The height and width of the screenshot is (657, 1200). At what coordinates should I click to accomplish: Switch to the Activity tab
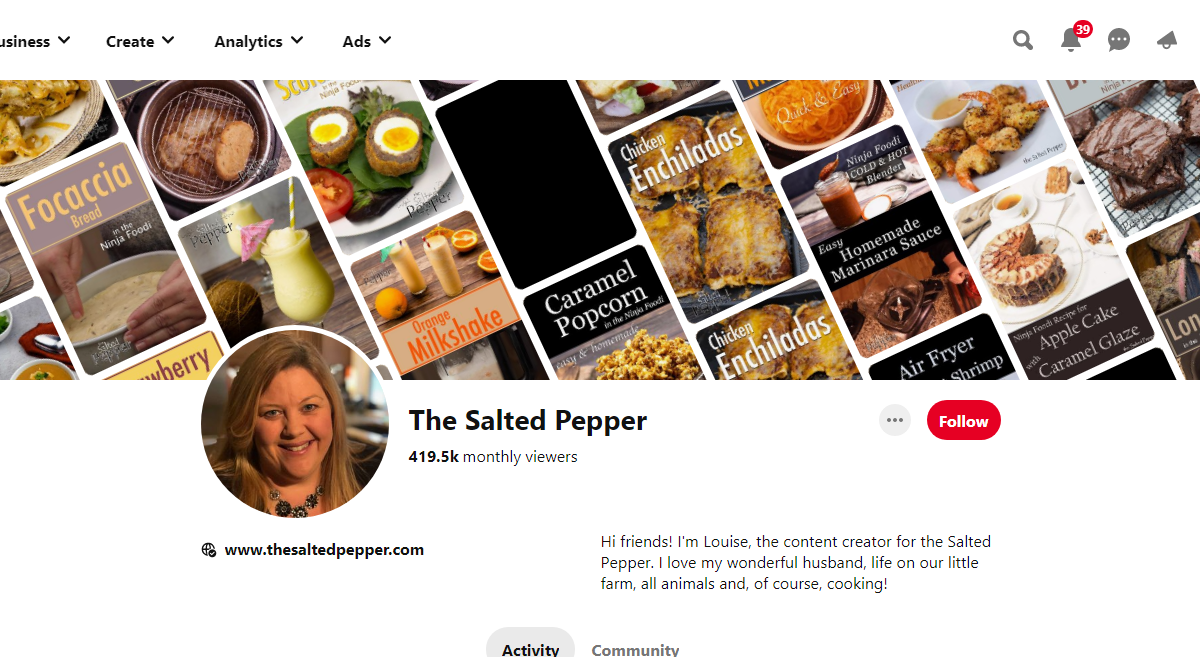530,645
